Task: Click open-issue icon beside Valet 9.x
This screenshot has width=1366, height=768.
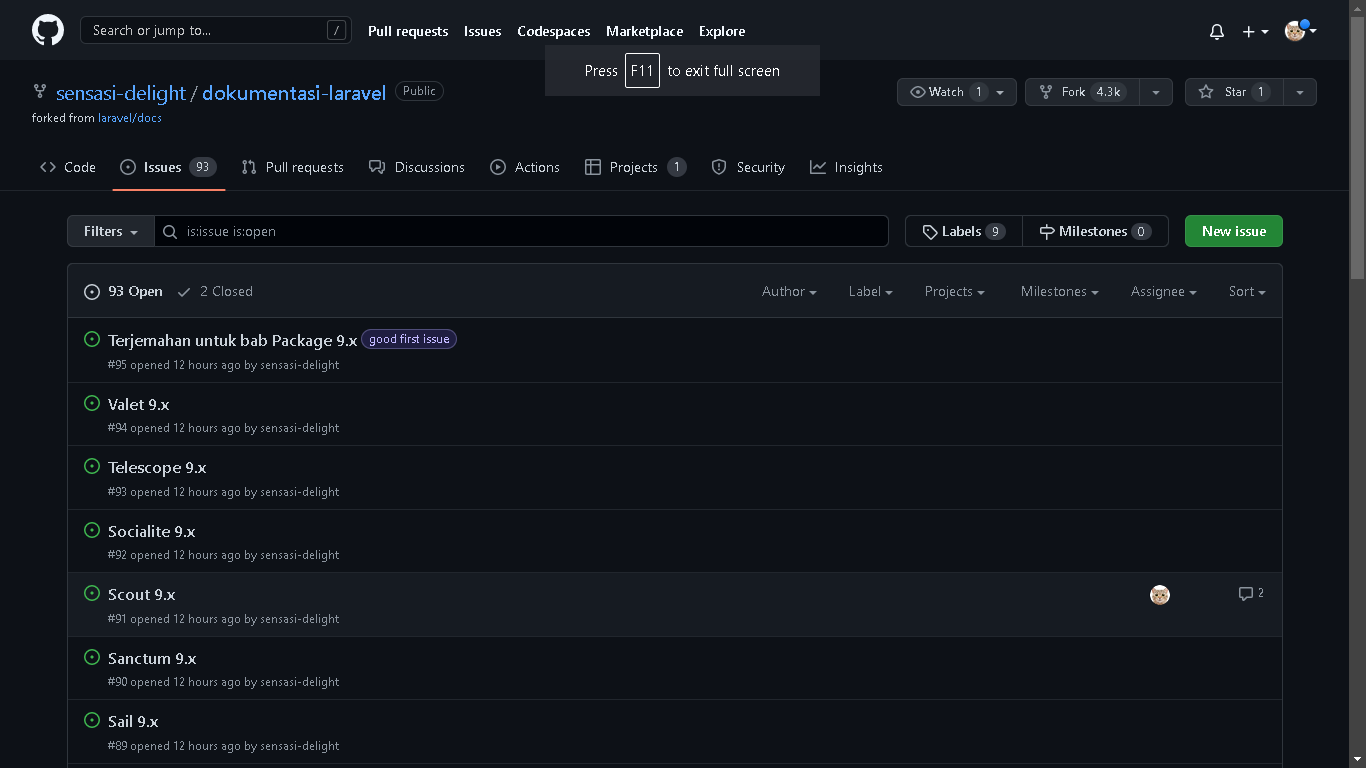Action: [x=92, y=403]
